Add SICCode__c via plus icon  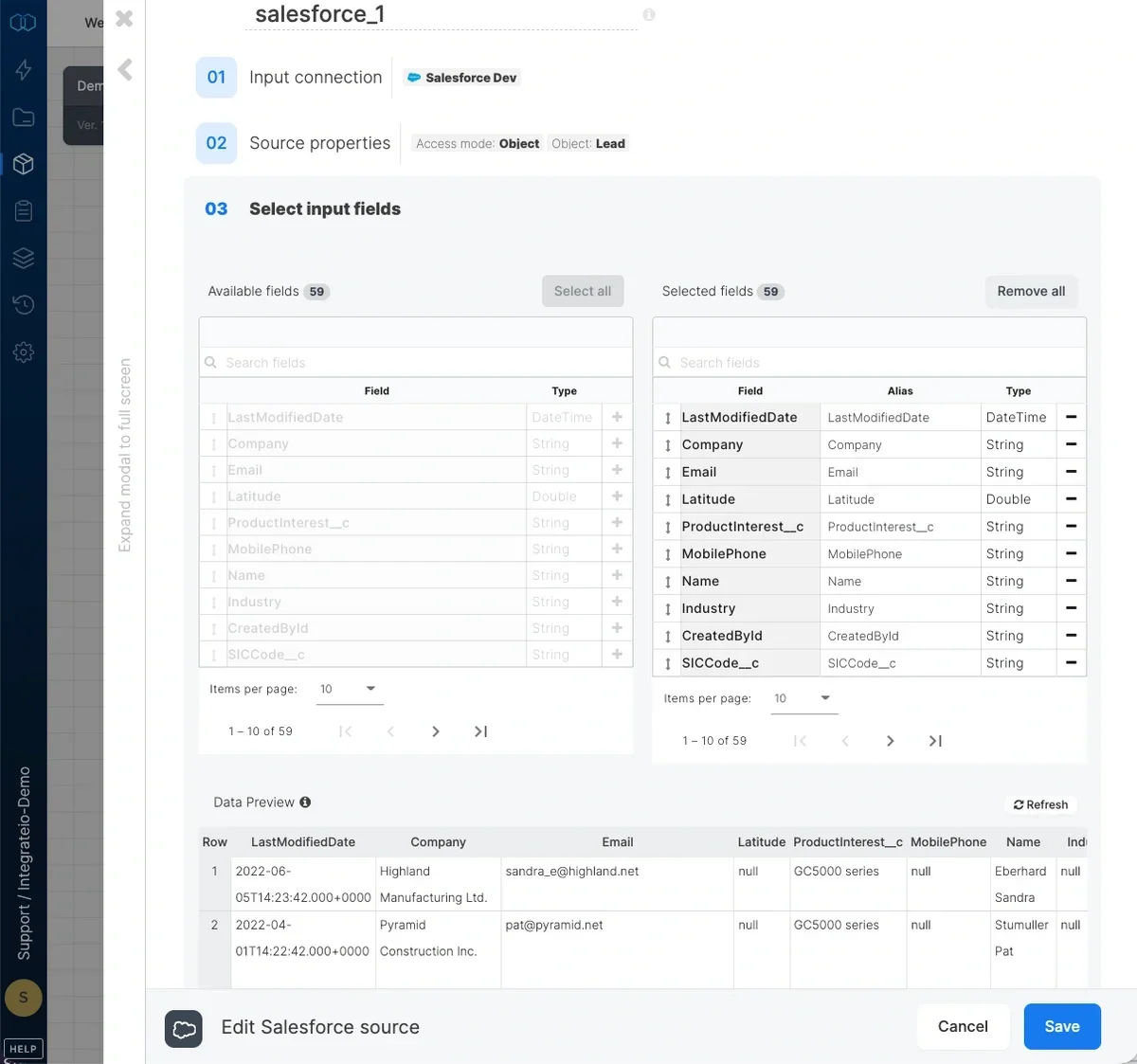tap(617, 655)
